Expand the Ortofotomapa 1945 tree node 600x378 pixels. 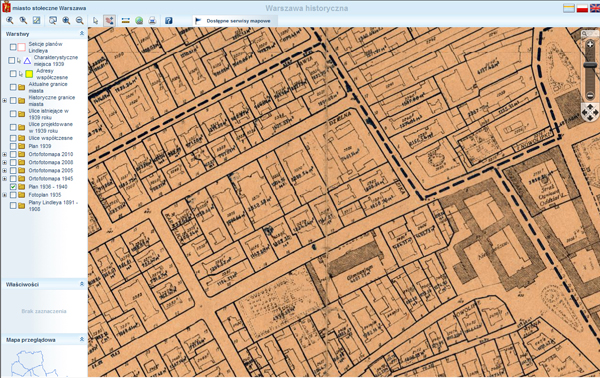(5, 179)
